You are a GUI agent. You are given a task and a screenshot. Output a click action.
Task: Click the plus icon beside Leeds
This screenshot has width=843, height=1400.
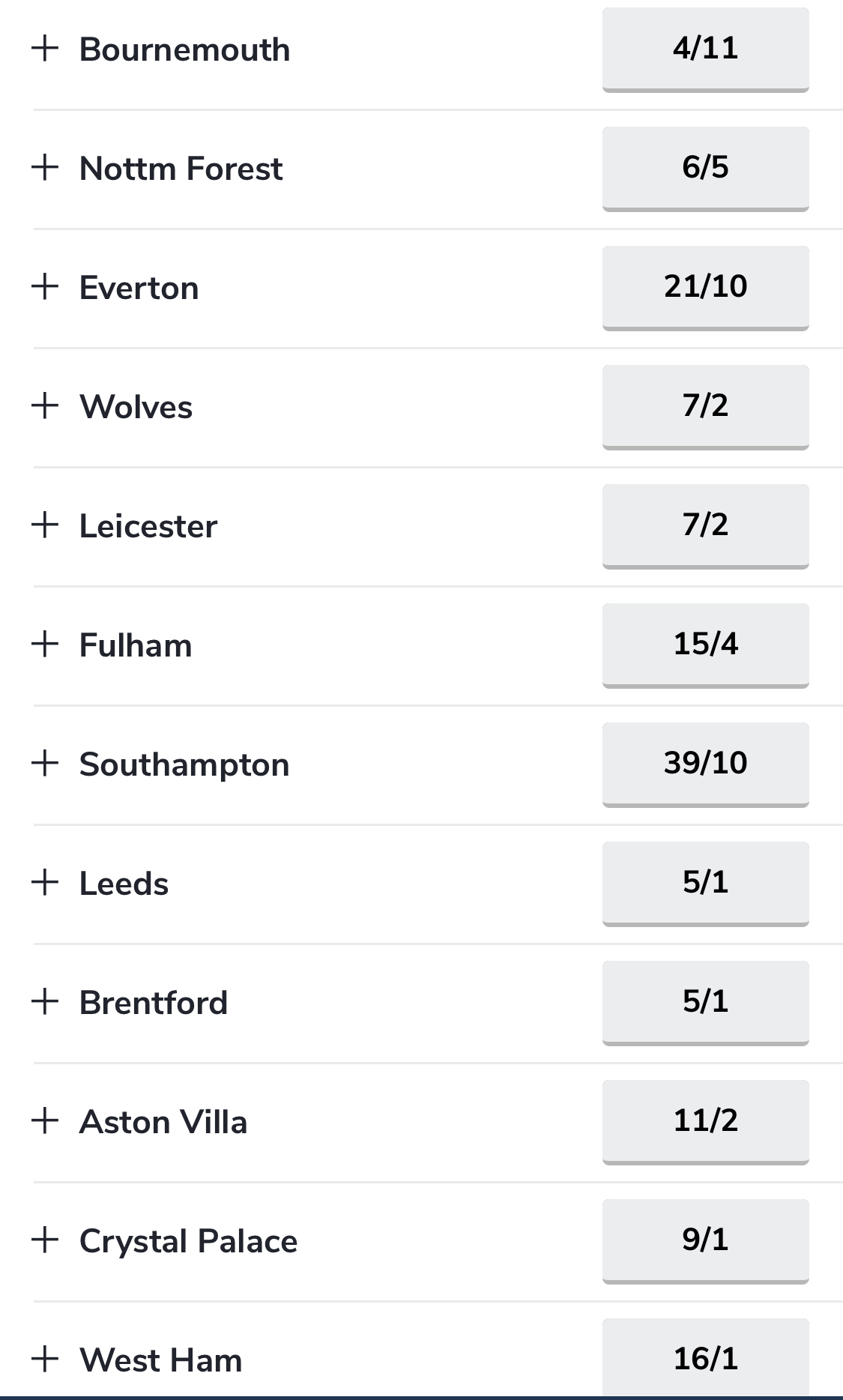45,882
